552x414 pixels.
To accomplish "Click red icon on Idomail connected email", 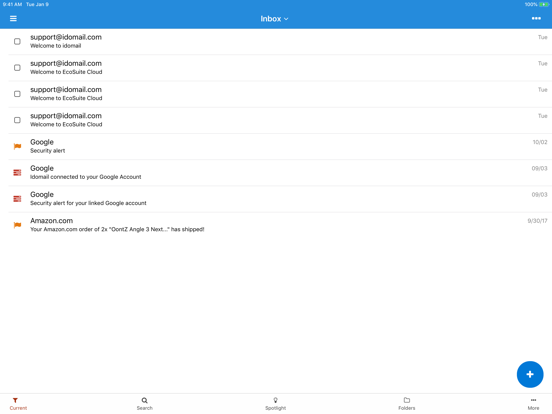I will click(17, 172).
